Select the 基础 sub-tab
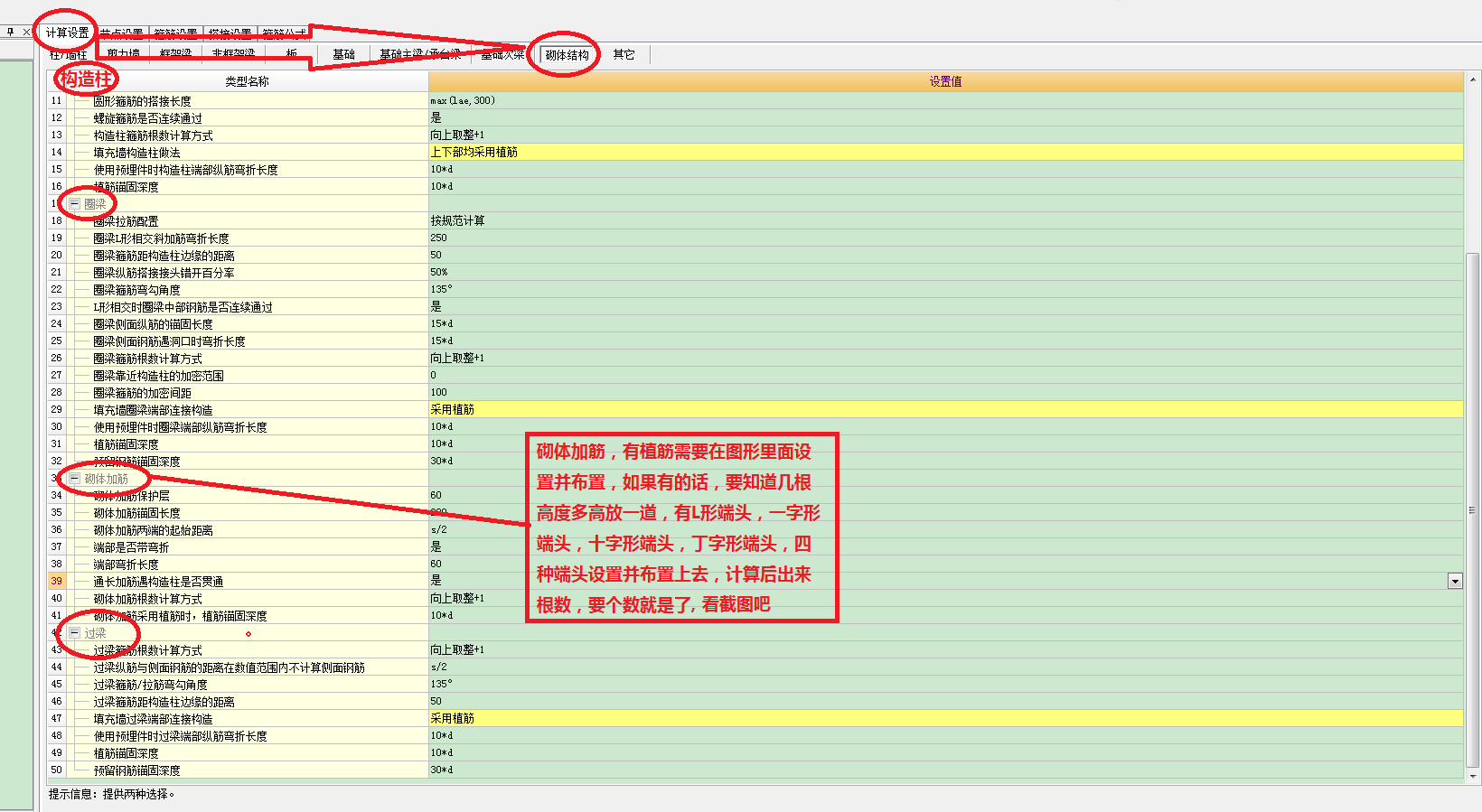Screen dimensions: 1482x812 [343, 54]
